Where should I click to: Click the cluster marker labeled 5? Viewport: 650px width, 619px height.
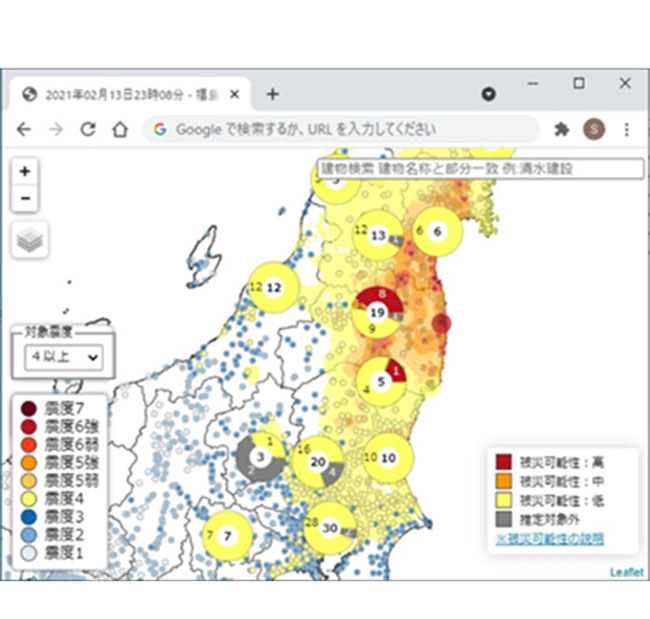pos(381,382)
